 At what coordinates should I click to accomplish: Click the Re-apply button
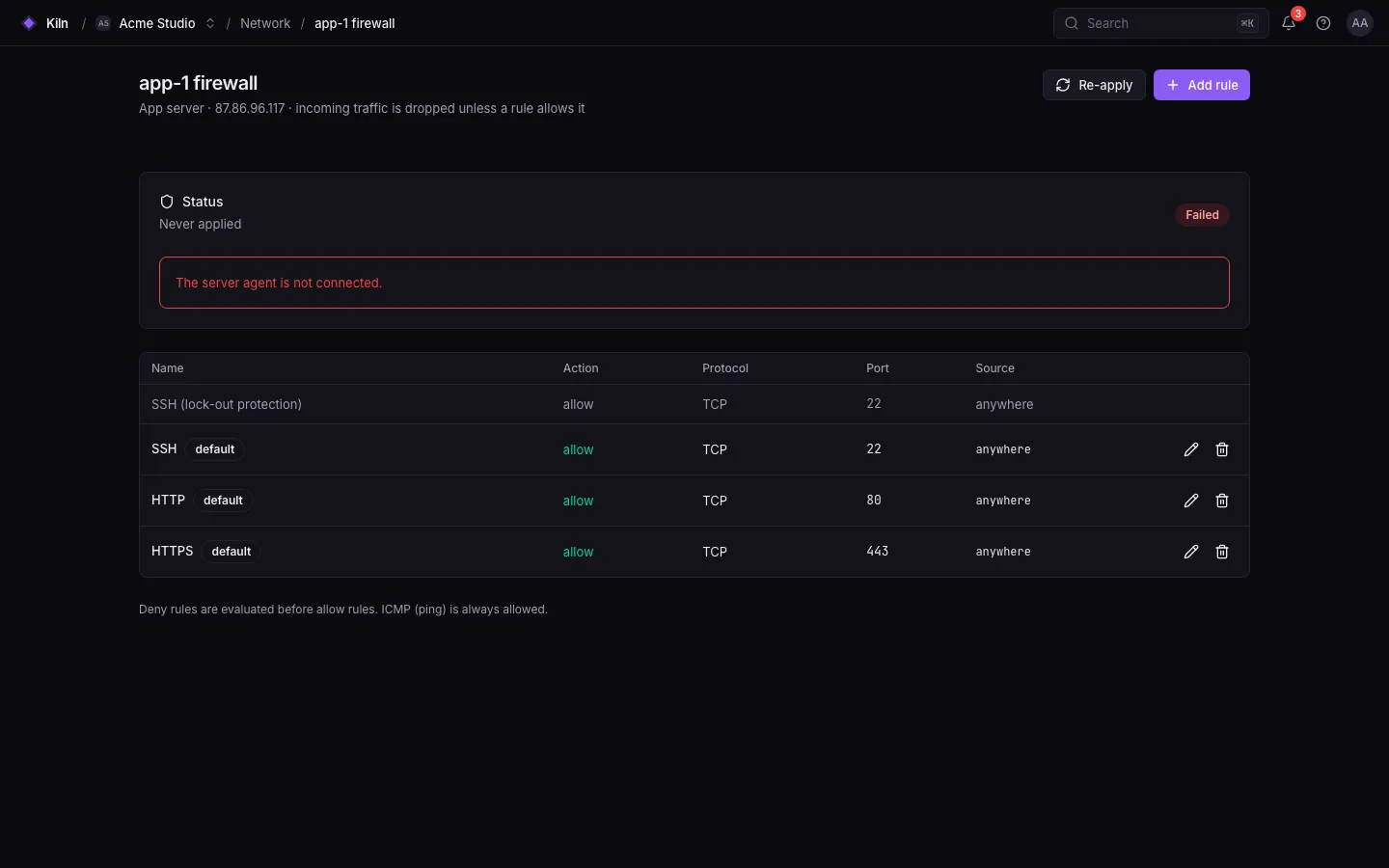pos(1094,85)
